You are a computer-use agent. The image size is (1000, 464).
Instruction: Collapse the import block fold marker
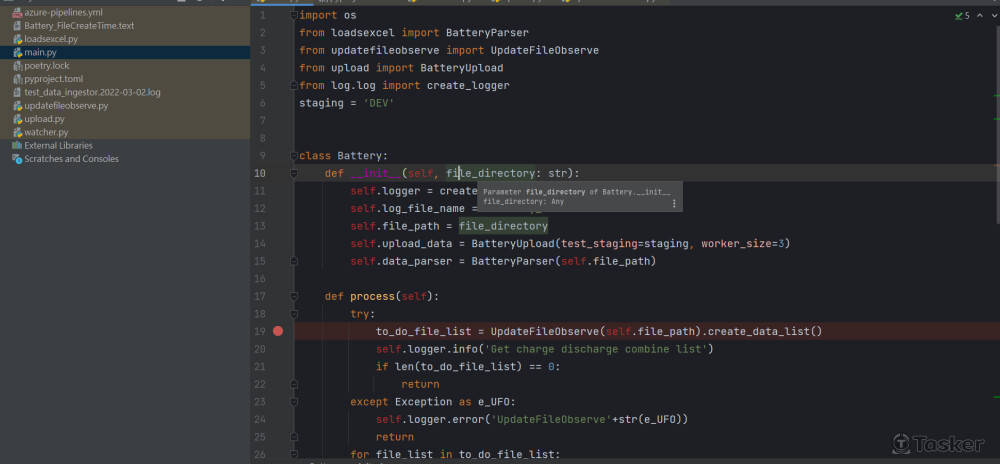[294, 16]
